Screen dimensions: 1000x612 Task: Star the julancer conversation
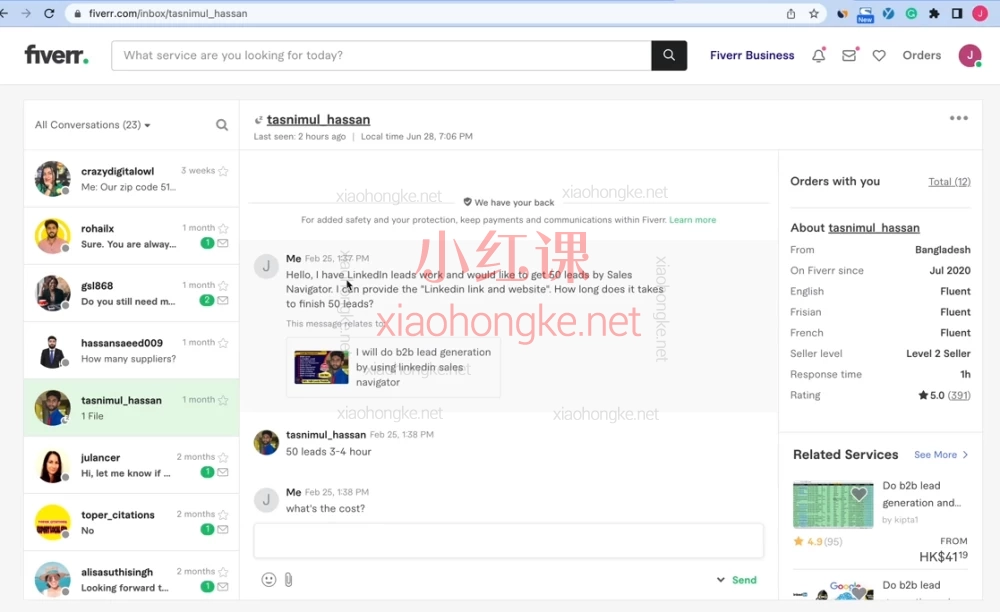(223, 457)
